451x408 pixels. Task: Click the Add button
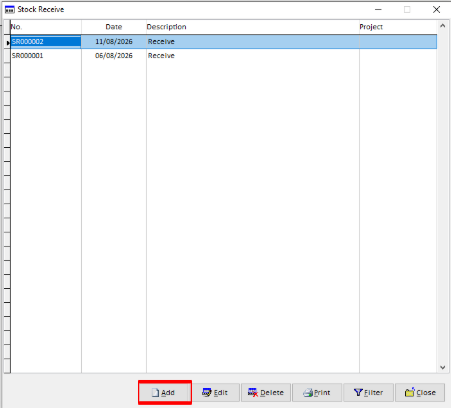165,392
